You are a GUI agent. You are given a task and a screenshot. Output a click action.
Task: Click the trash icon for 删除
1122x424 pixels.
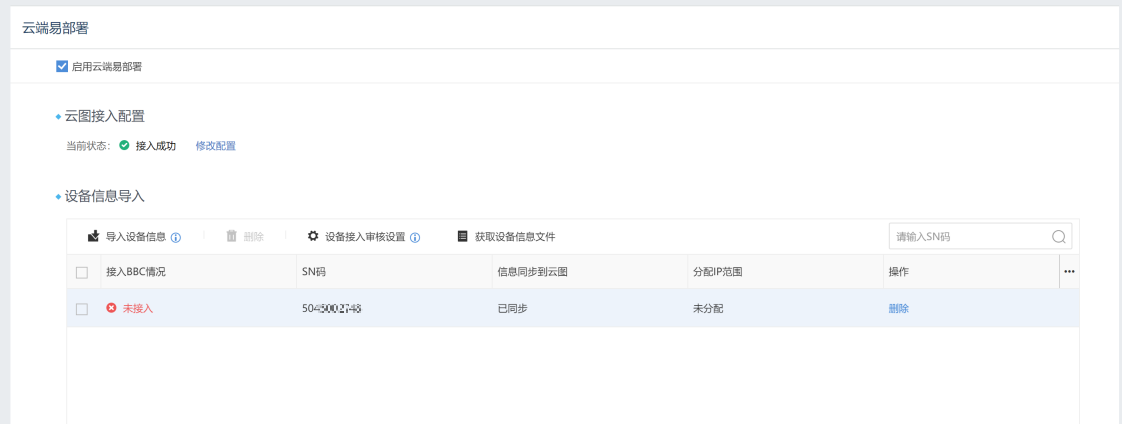231,236
